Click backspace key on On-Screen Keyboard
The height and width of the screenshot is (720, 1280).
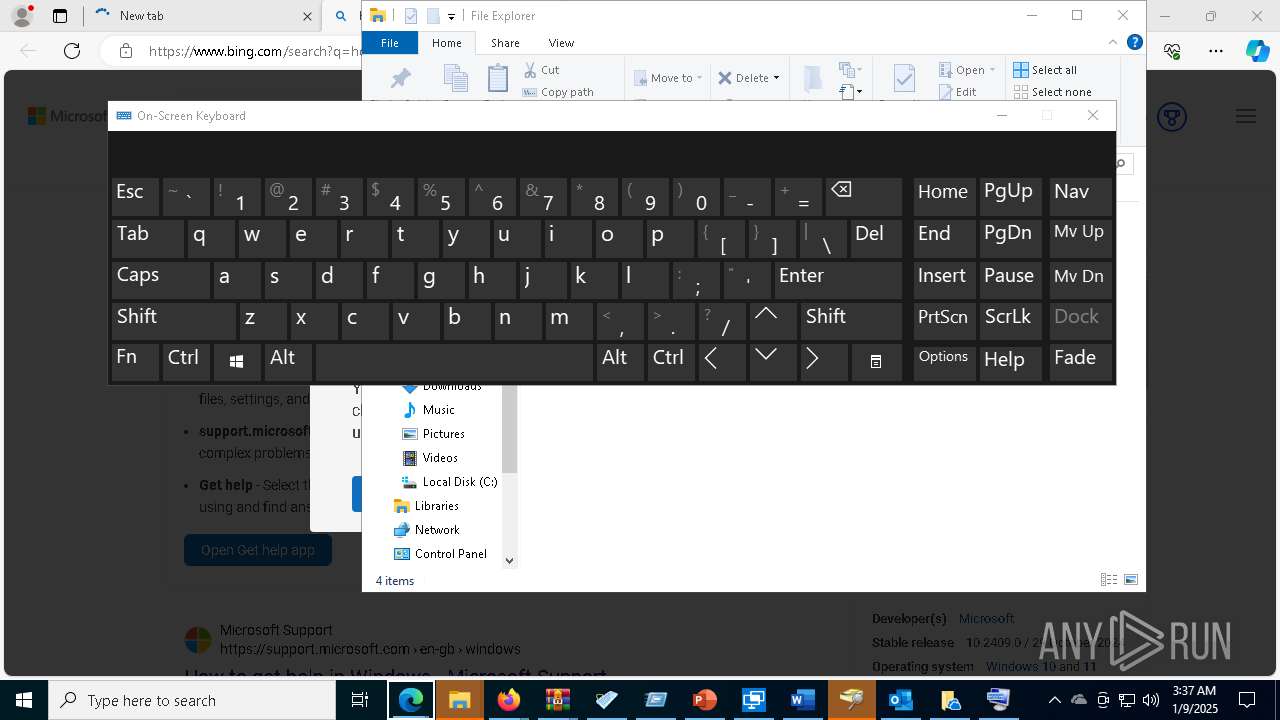[x=864, y=197]
